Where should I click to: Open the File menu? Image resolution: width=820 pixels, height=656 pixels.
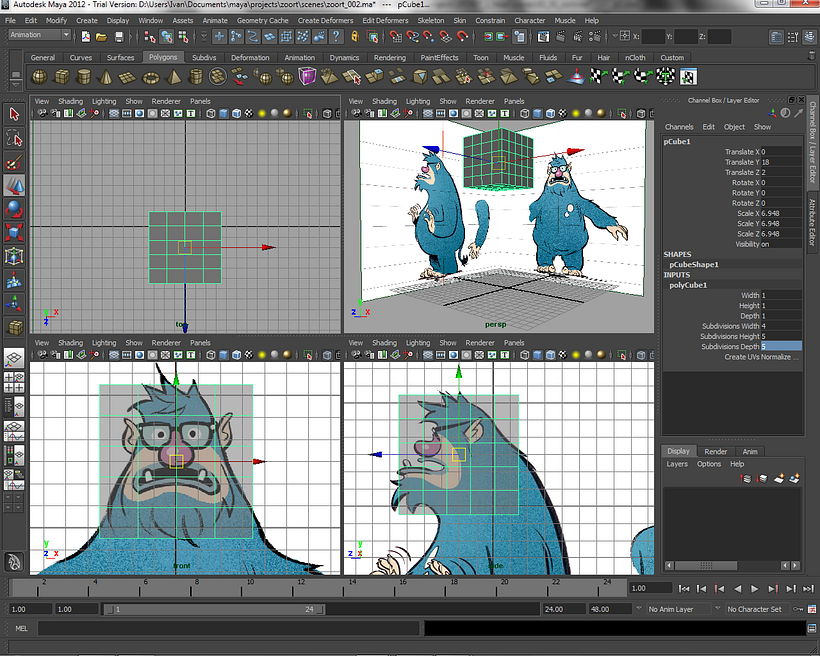coord(10,20)
